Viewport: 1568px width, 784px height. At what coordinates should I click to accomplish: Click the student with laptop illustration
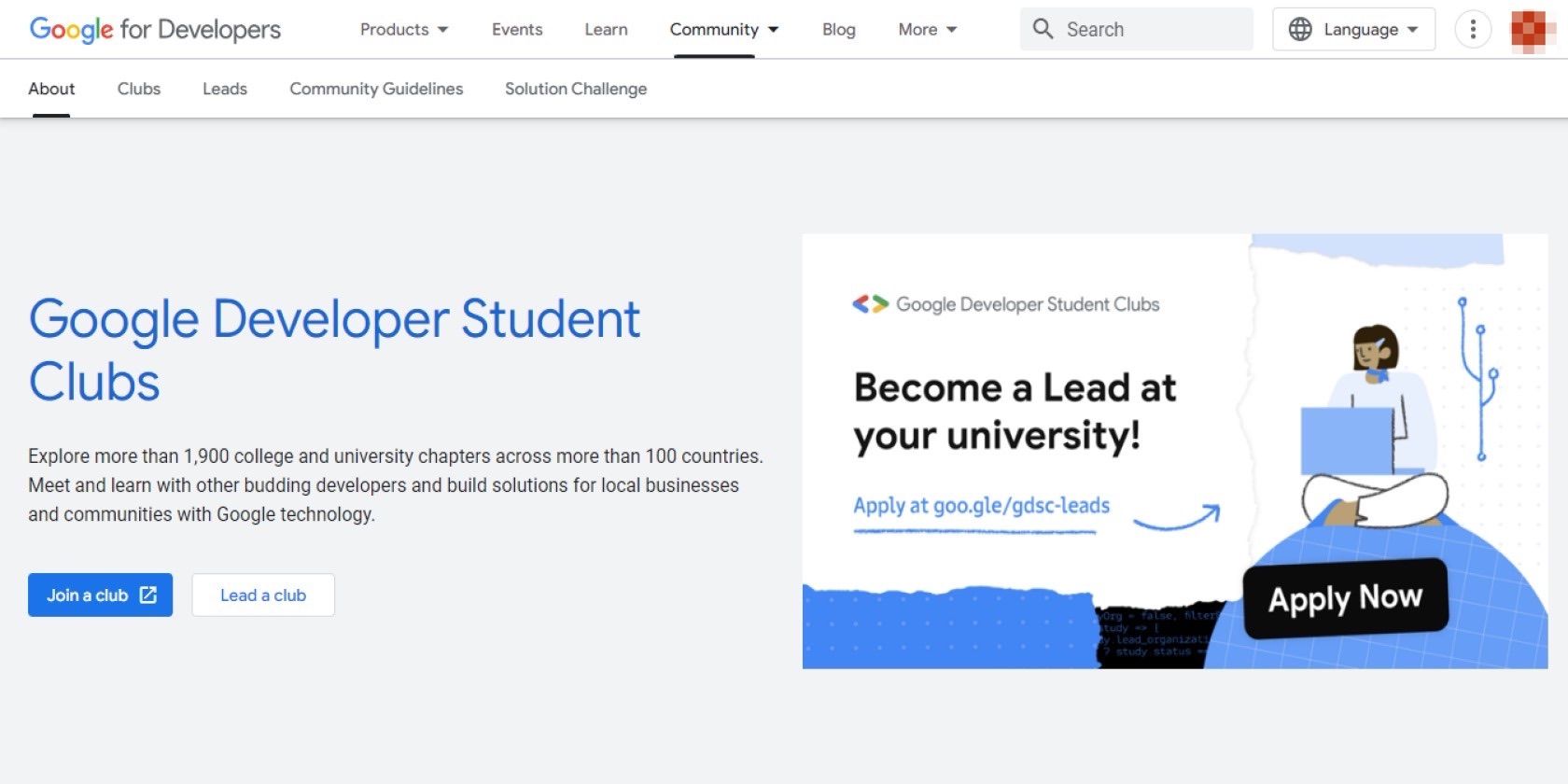(1374, 427)
